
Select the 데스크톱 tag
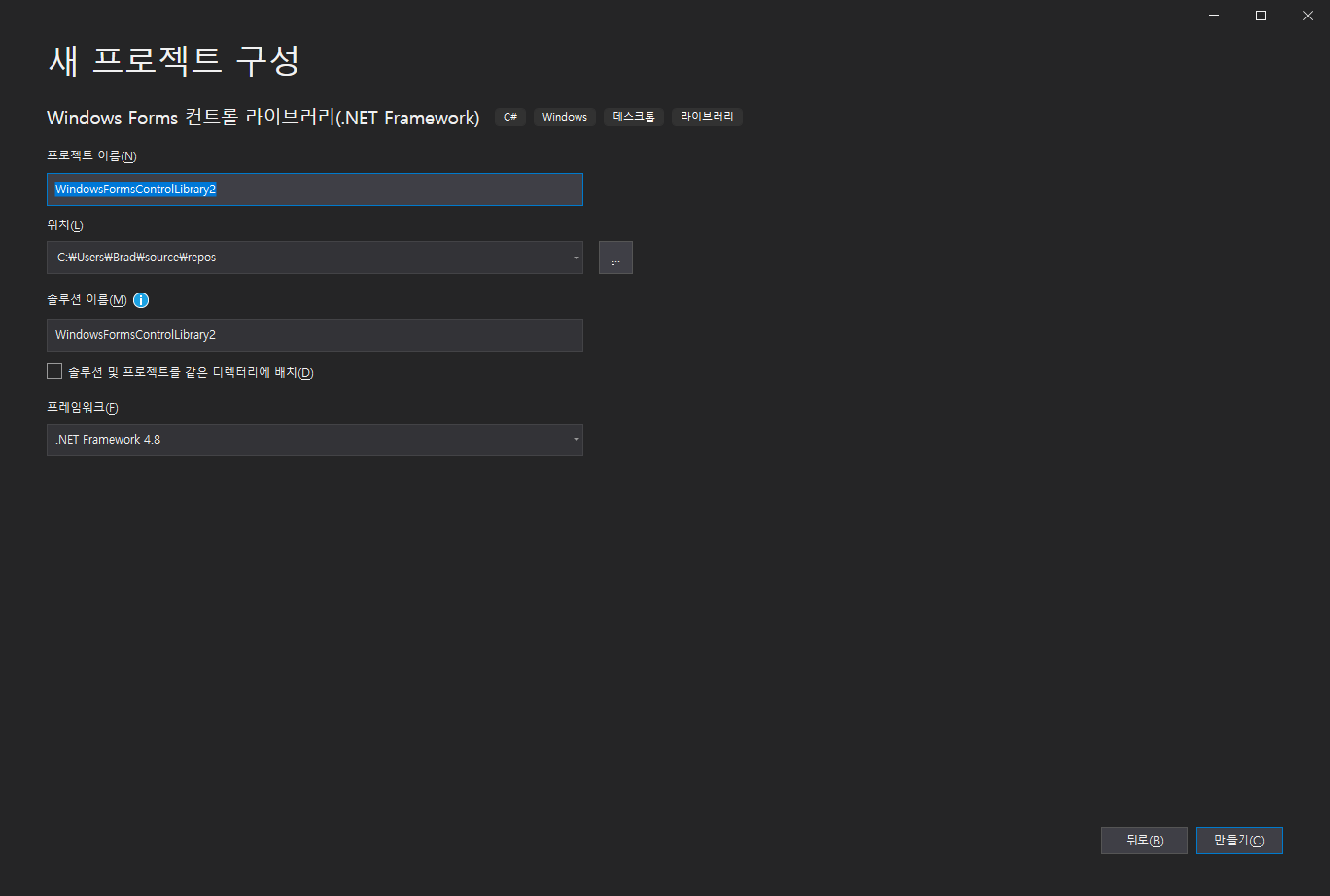634,117
